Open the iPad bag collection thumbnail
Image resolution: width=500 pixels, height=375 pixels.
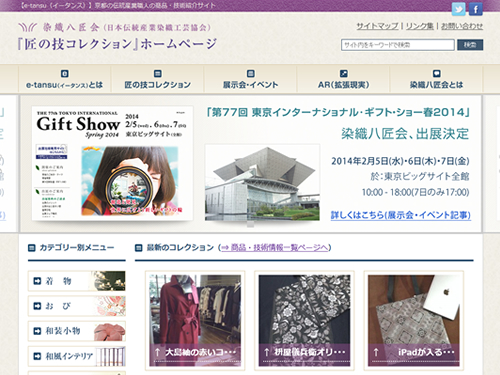(414, 320)
